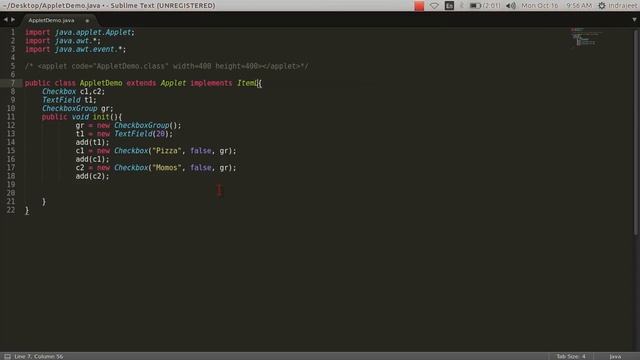Click line number 22 in the gutter
Image resolution: width=640 pixels, height=360 pixels.
point(11,210)
